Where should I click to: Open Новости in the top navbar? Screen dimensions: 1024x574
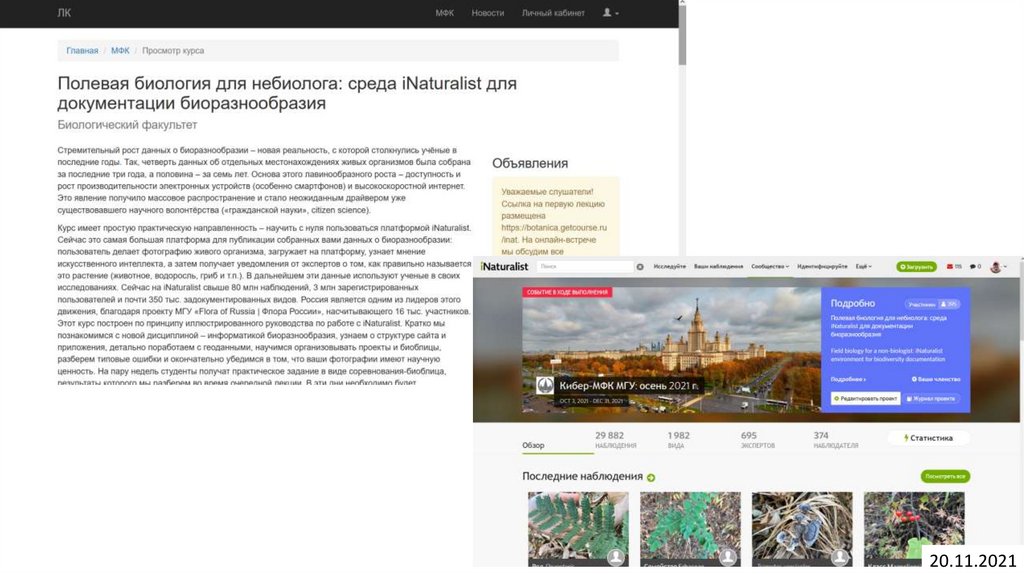tap(488, 12)
